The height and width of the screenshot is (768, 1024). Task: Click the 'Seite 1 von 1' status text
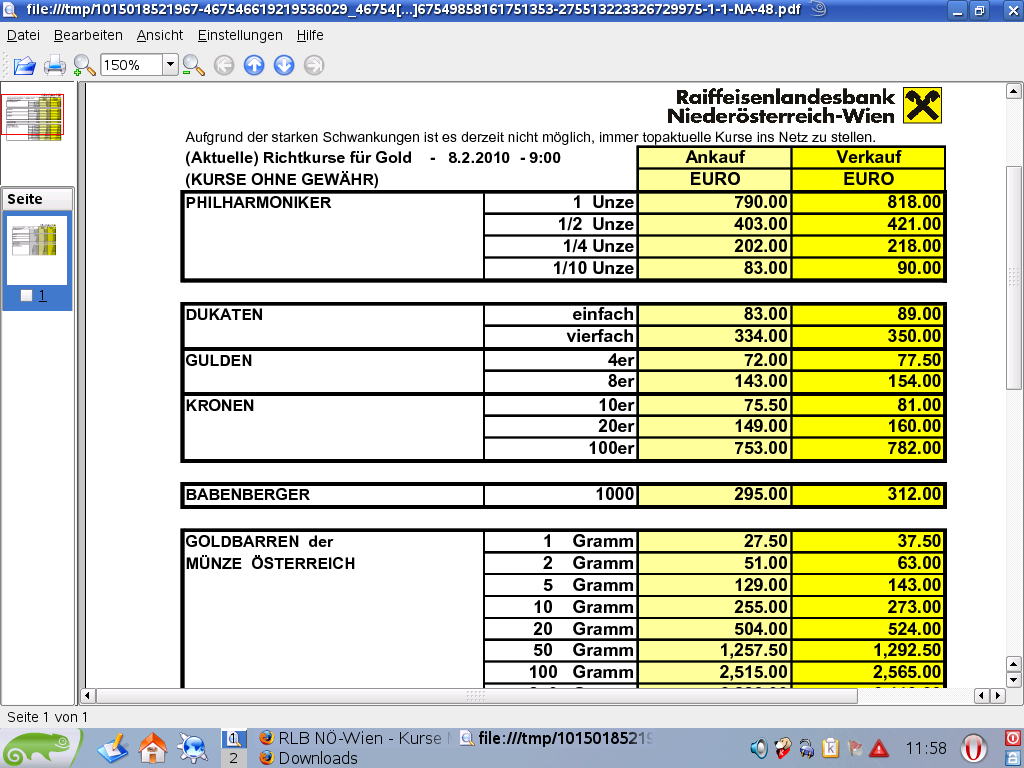[x=47, y=717]
